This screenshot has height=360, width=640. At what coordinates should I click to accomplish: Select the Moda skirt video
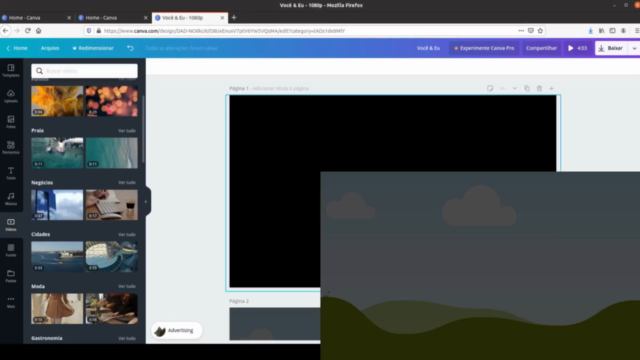click(57, 309)
